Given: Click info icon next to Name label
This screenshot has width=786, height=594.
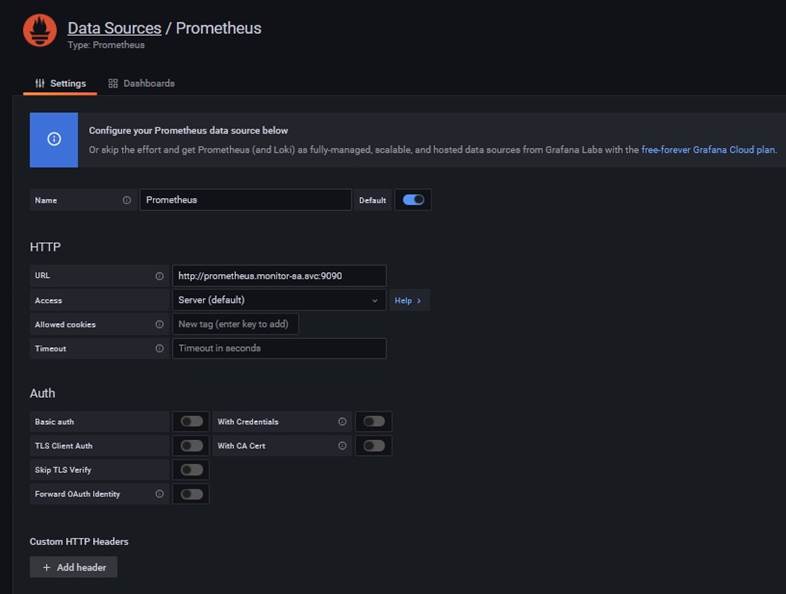Looking at the screenshot, I should point(127,200).
